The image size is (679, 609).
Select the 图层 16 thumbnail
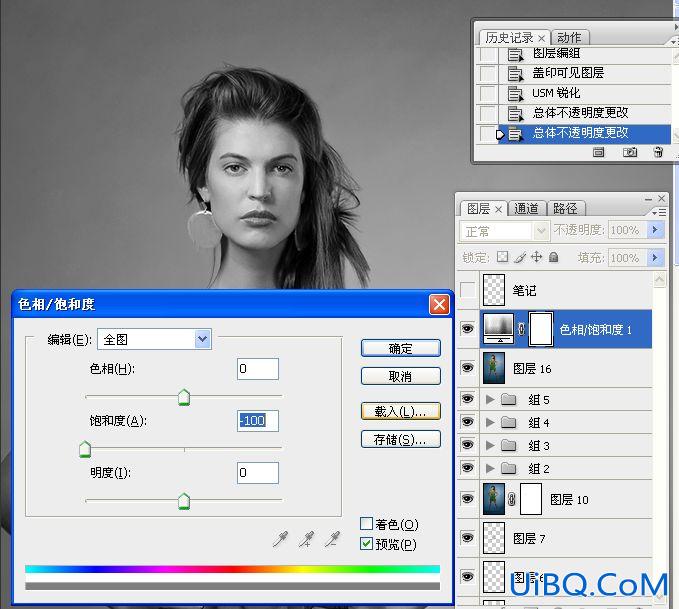[494, 368]
